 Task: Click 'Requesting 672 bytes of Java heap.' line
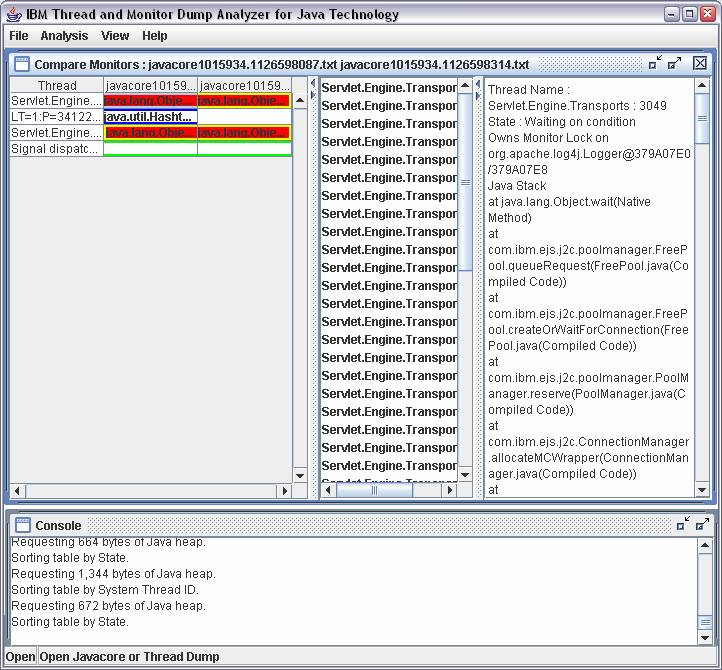(x=108, y=606)
